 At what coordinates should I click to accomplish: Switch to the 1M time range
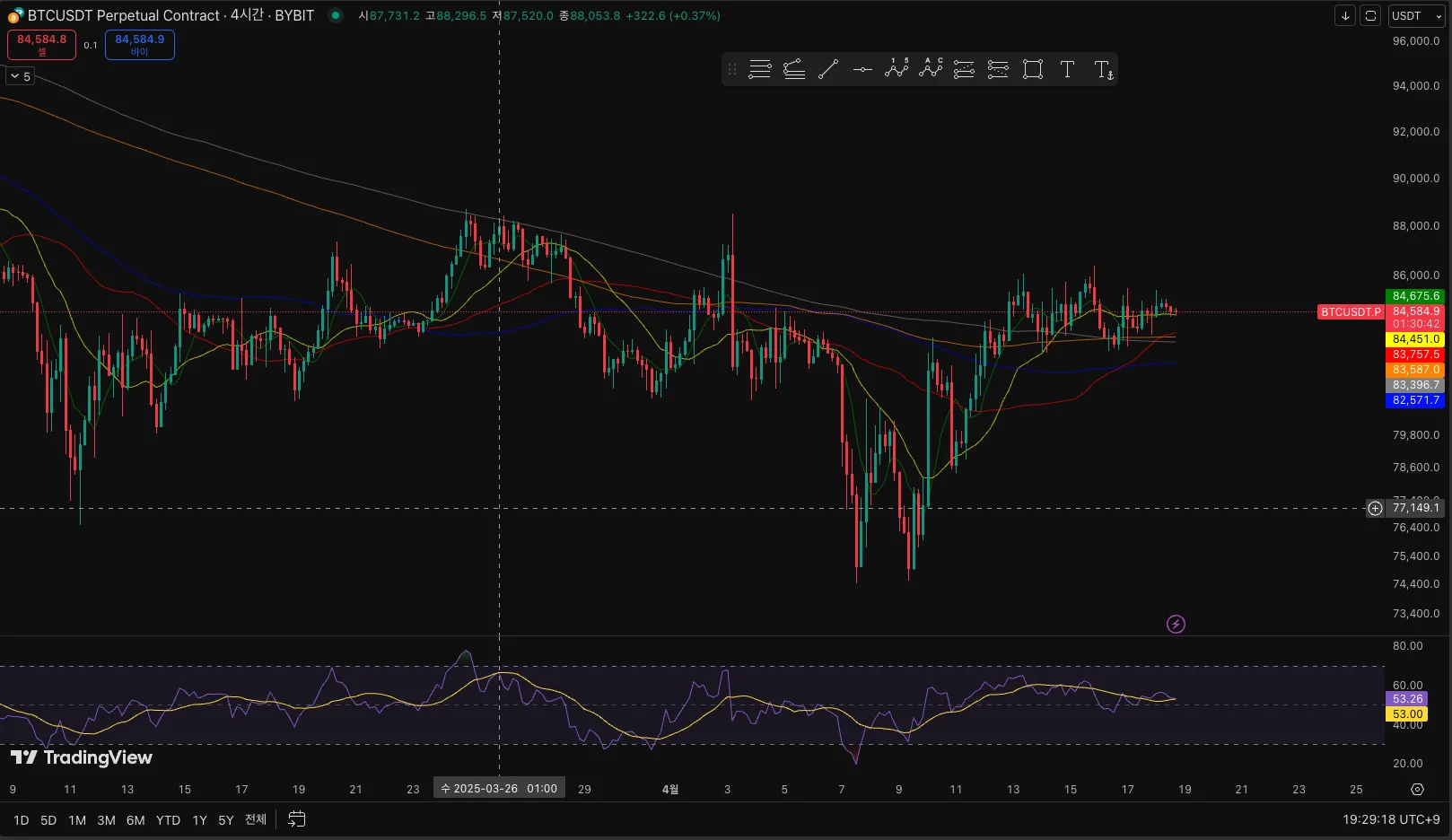pyautogui.click(x=77, y=820)
